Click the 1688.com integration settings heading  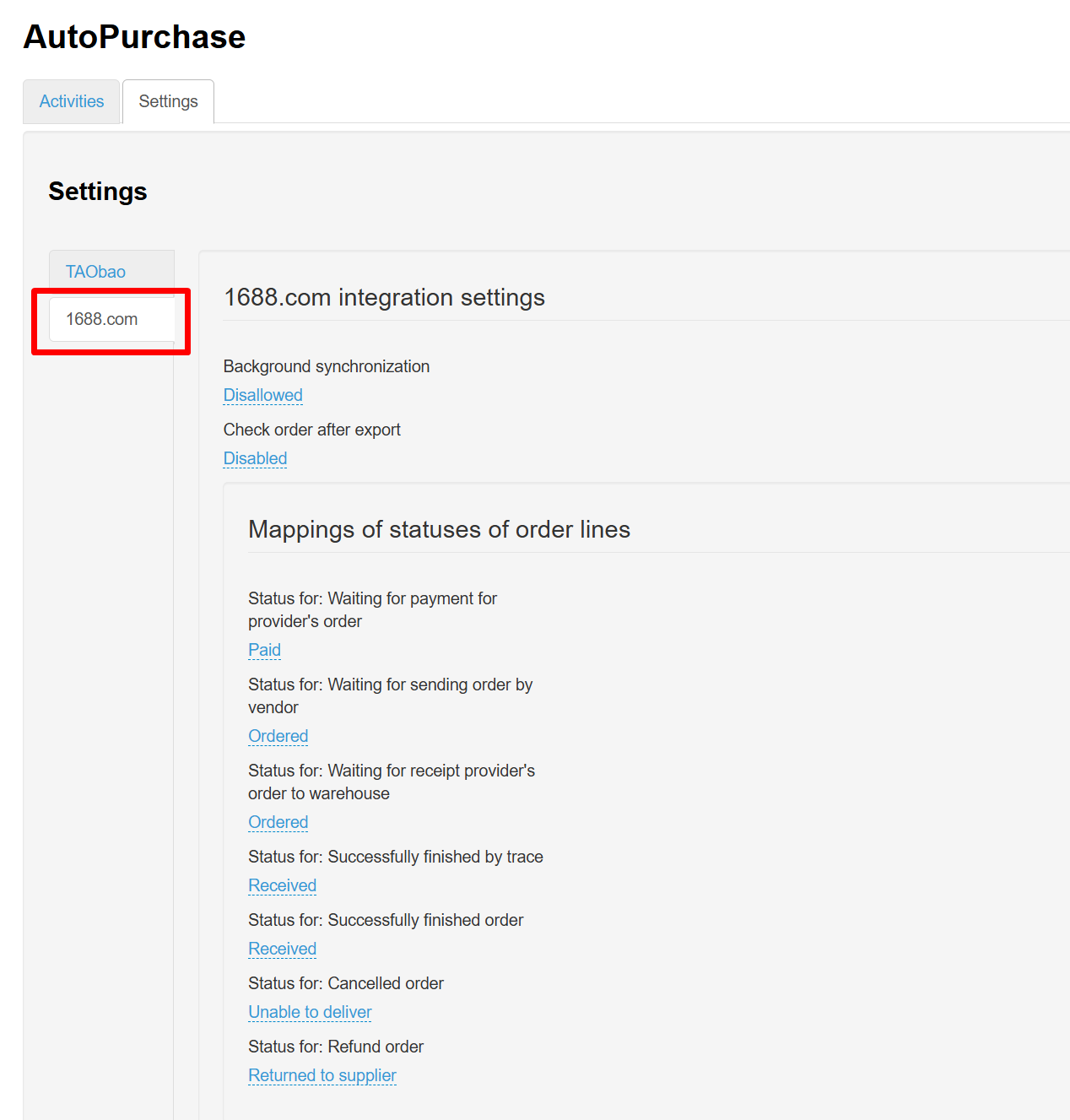point(384,297)
